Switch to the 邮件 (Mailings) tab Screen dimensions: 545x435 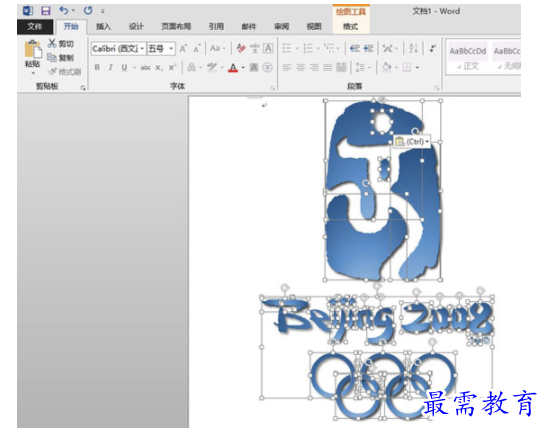pos(249,26)
